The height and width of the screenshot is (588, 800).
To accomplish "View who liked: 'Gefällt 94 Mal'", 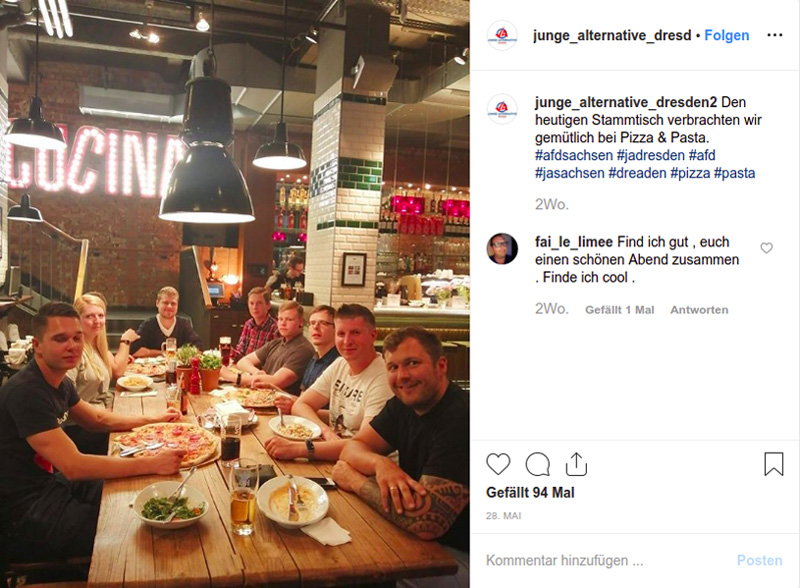I will (x=530, y=493).
